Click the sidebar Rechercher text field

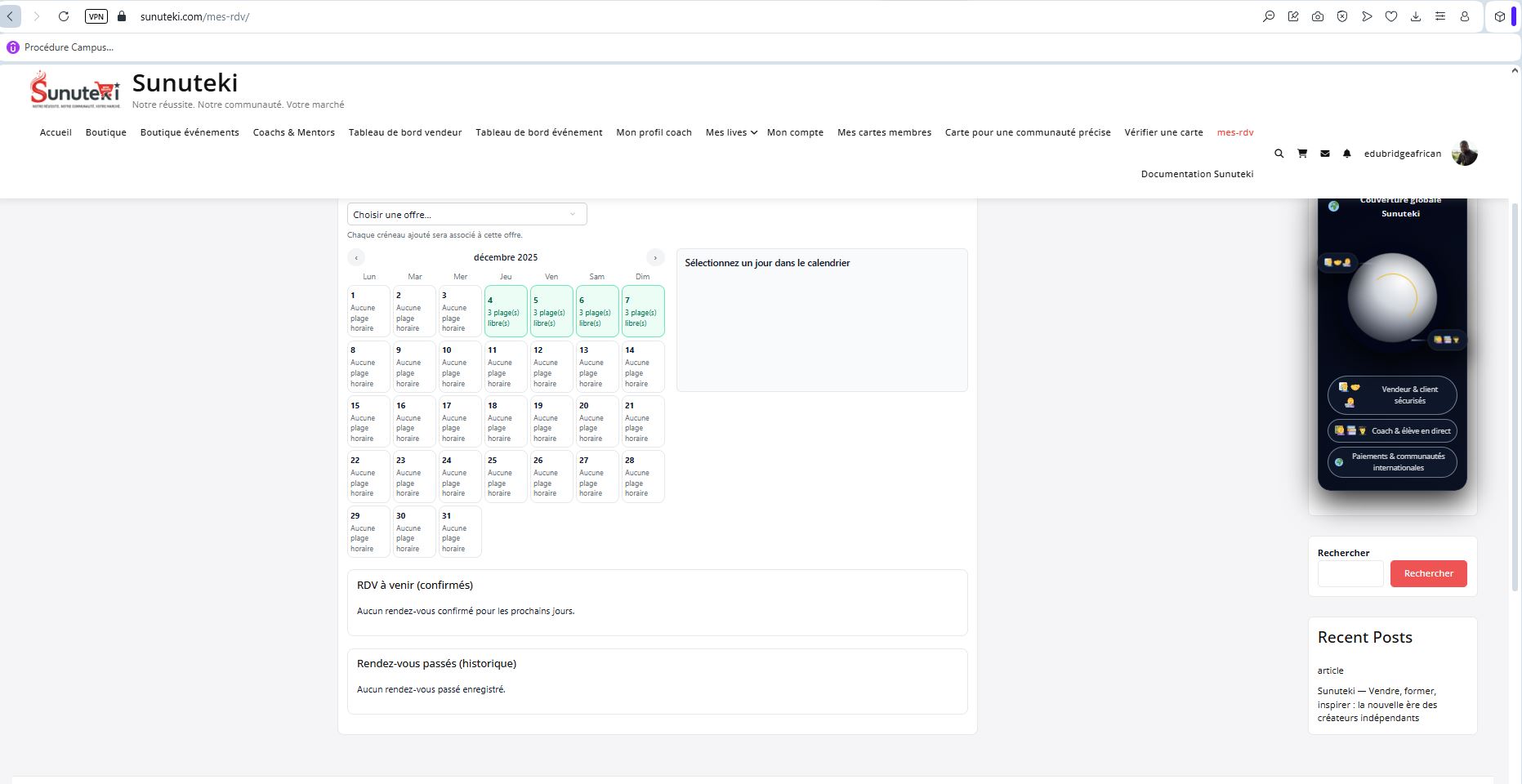[1350, 573]
